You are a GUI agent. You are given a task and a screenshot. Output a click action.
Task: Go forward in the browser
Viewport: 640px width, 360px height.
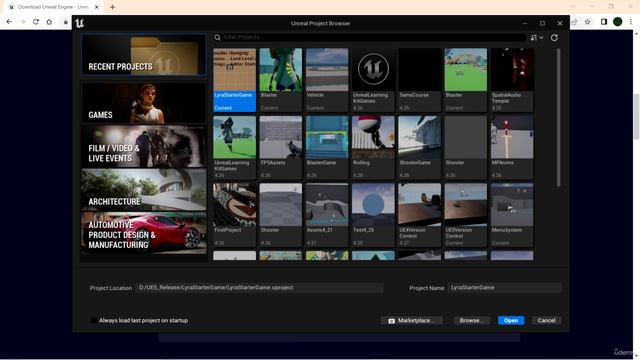(x=22, y=22)
